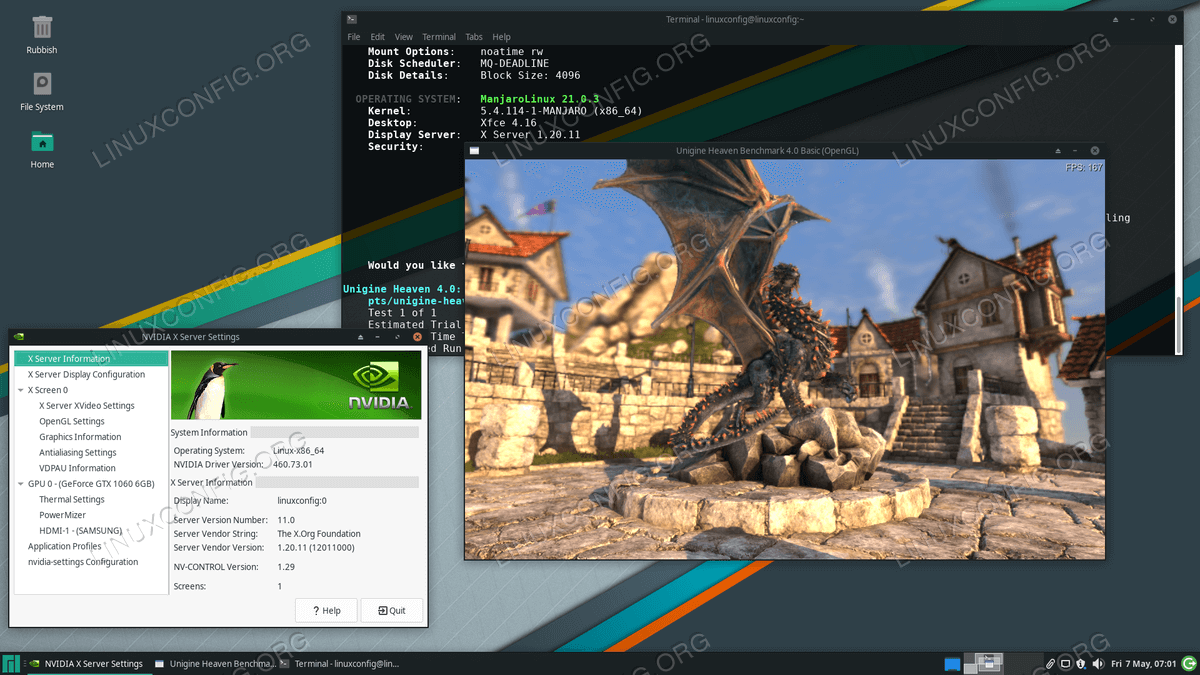Open the Help menu in Terminal
Screen dimensions: 1200x675
[501, 37]
